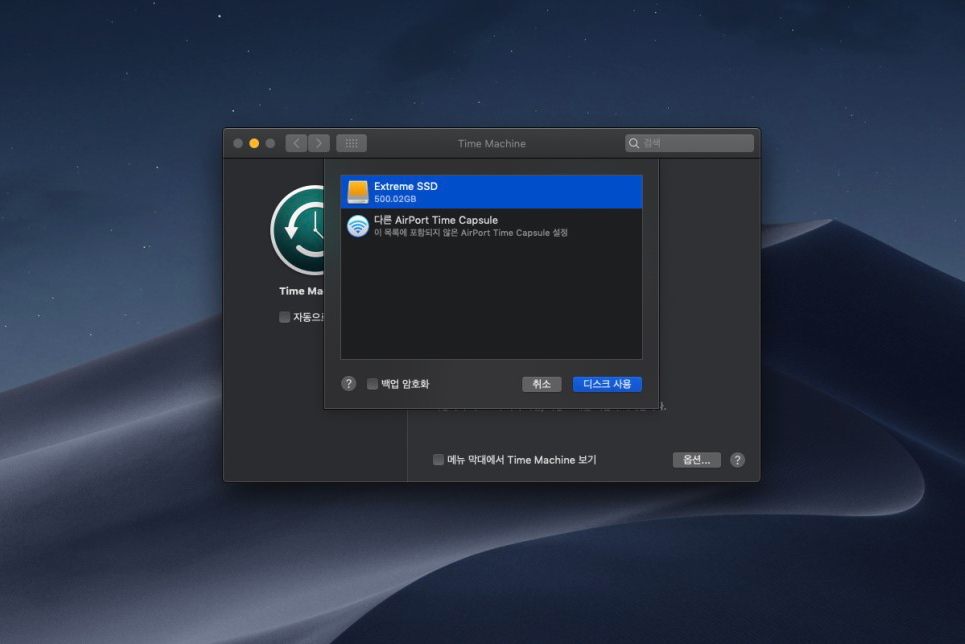Image resolution: width=965 pixels, height=644 pixels.
Task: Click the AirPort Time Capsule Wi-Fi icon
Action: [357, 226]
